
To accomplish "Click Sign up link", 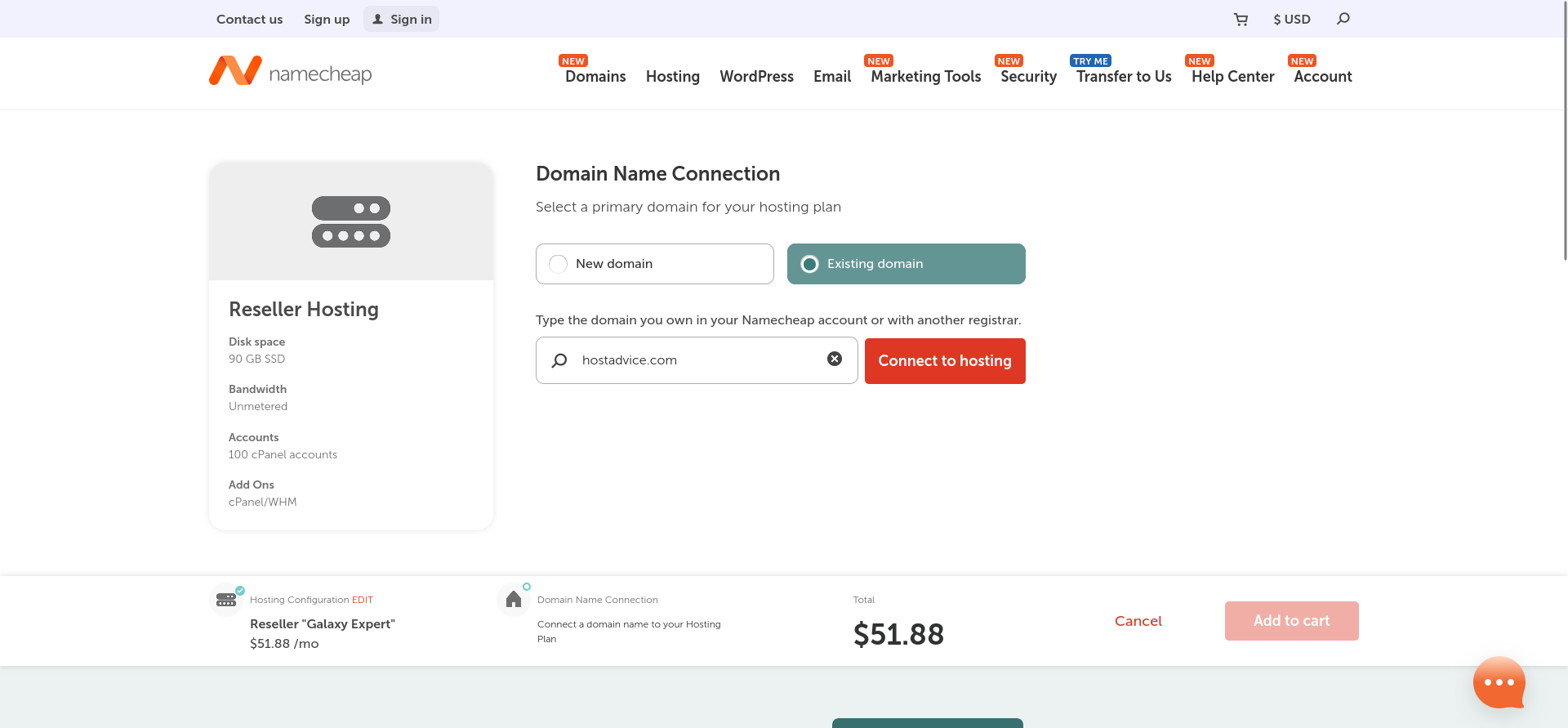I will coord(327,19).
